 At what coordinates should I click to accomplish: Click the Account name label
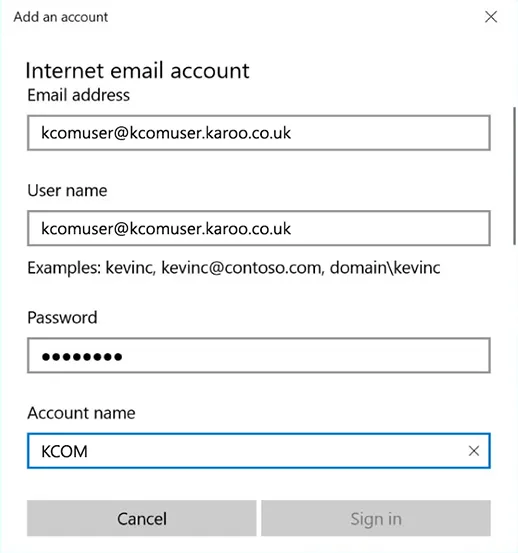point(81,413)
